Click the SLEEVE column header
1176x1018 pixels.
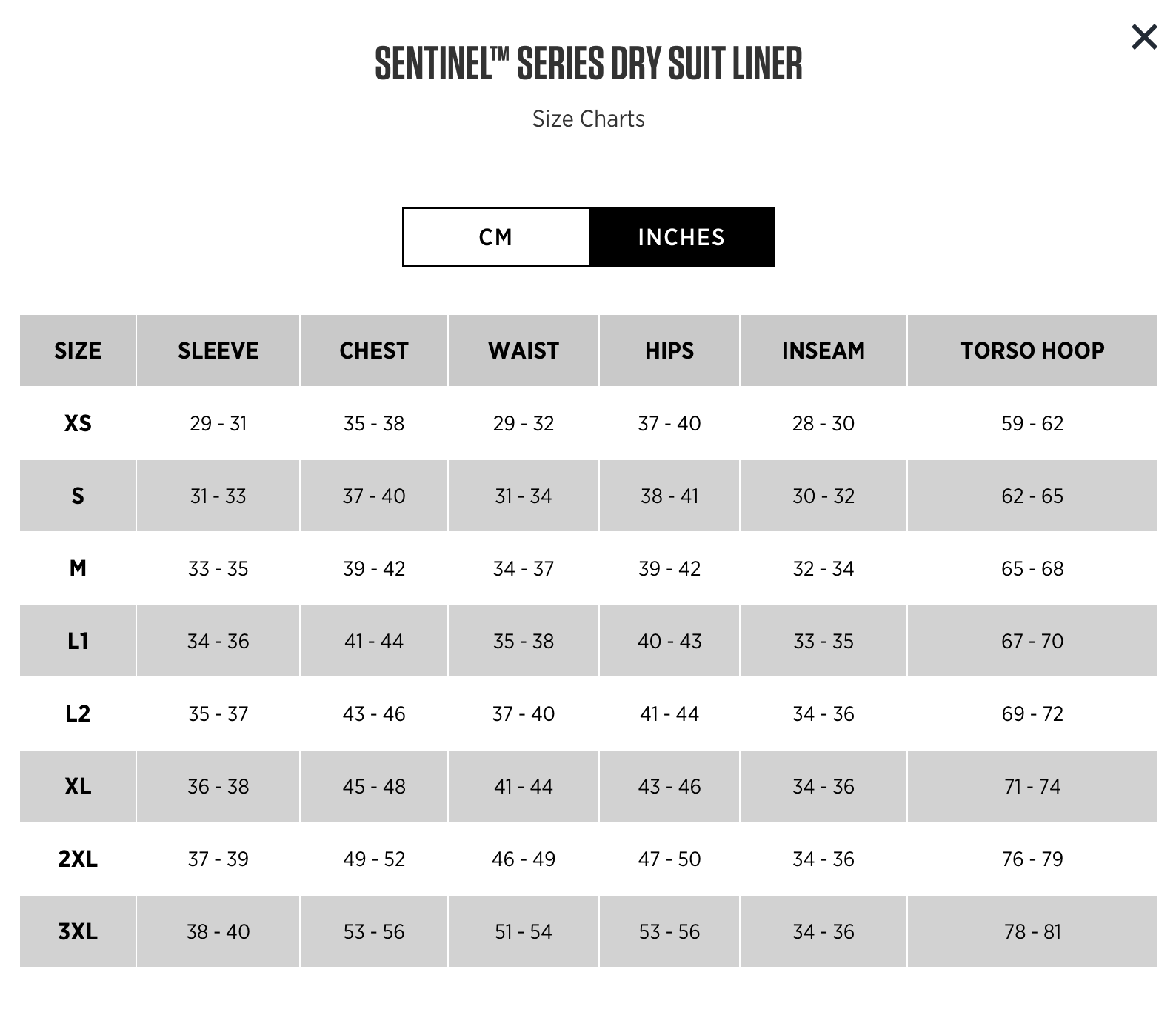[218, 350]
